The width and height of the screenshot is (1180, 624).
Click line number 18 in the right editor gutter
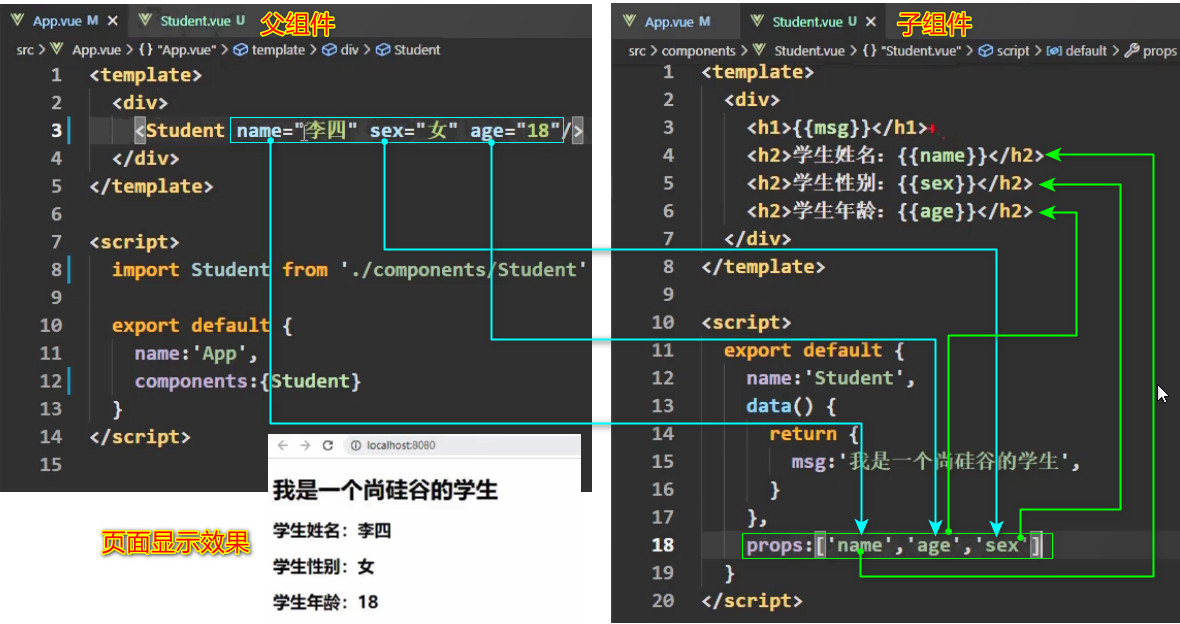(663, 545)
